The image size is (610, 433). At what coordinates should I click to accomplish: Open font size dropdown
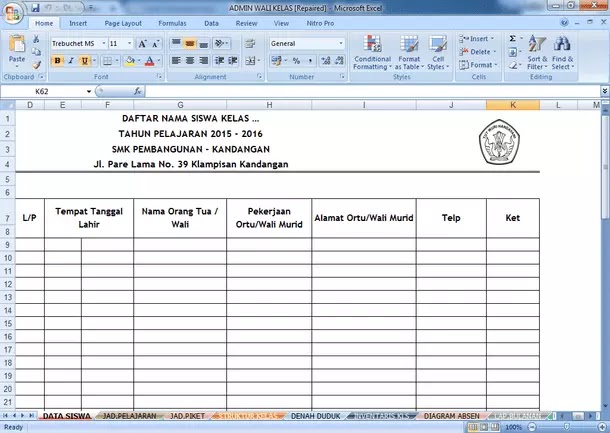pos(130,44)
